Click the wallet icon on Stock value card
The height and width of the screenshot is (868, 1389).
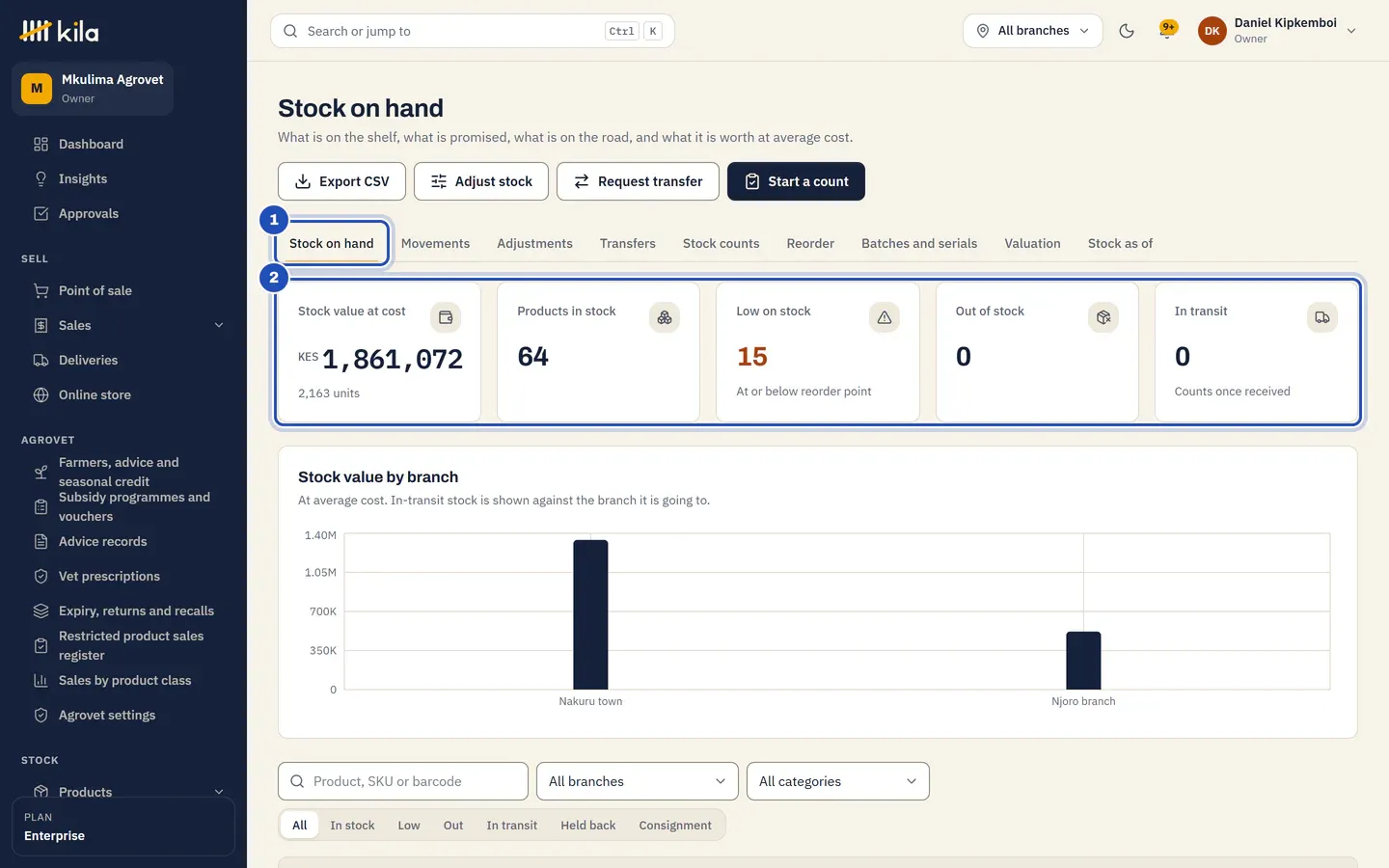point(446,317)
